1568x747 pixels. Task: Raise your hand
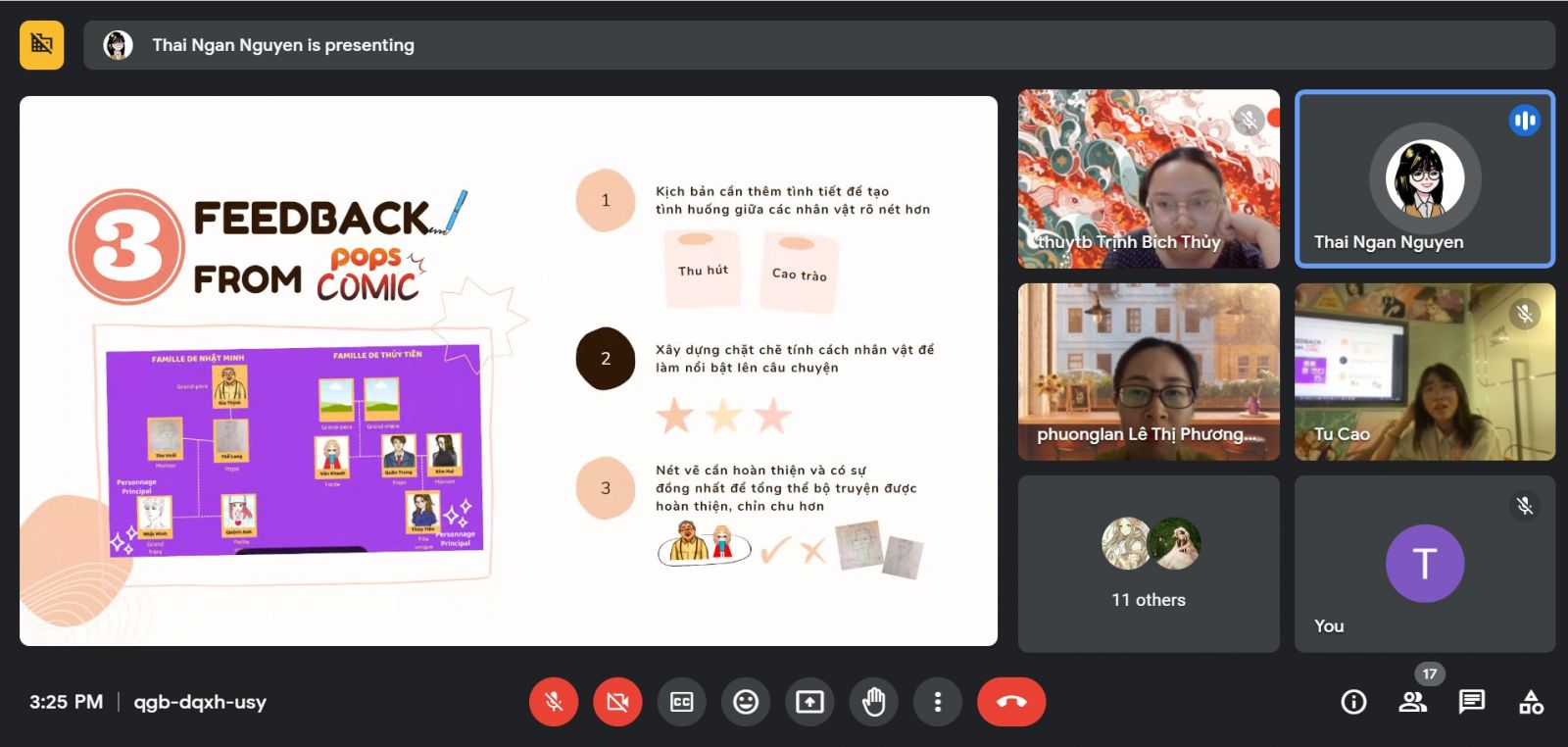click(x=873, y=702)
